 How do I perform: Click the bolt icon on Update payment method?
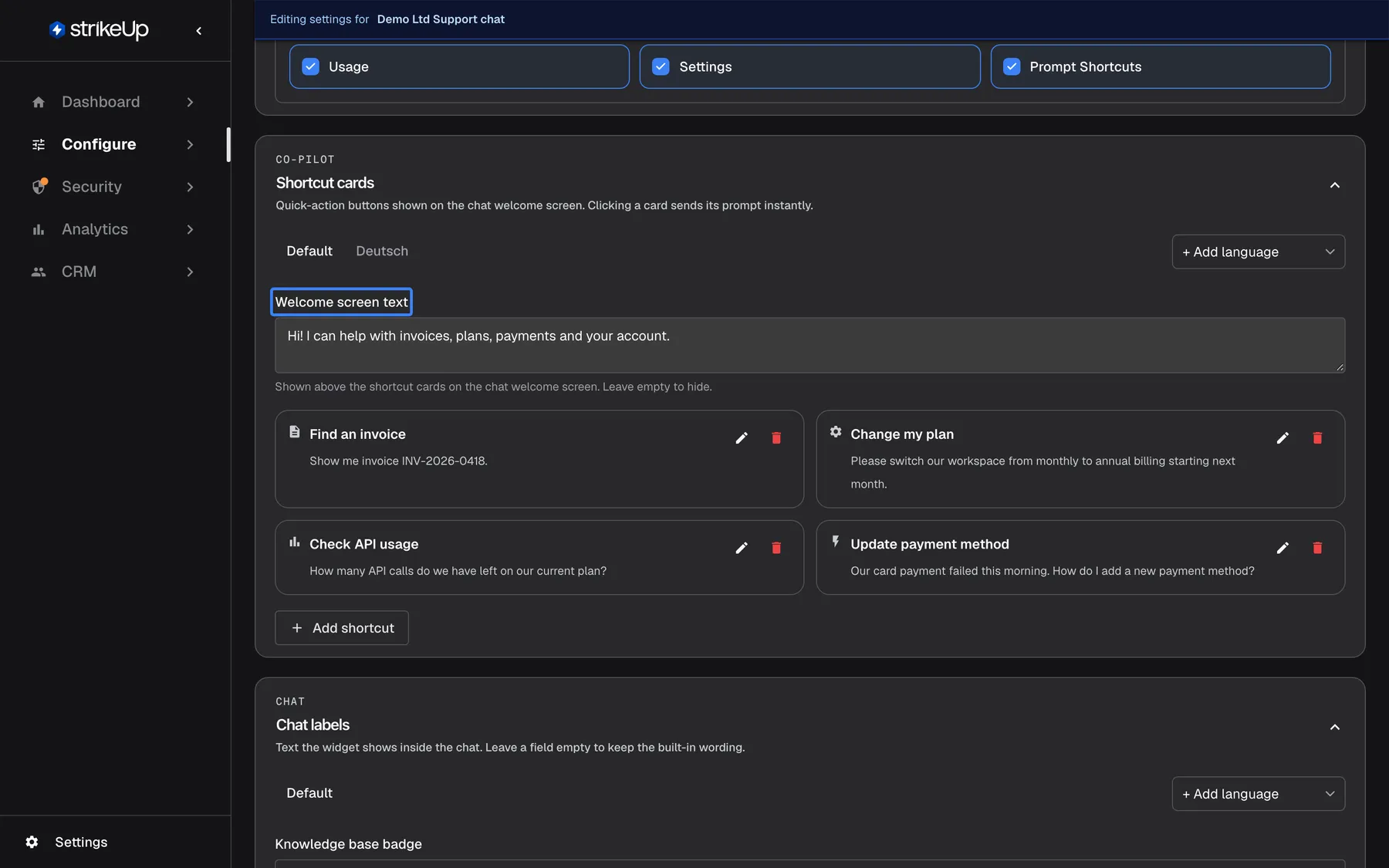pos(836,542)
